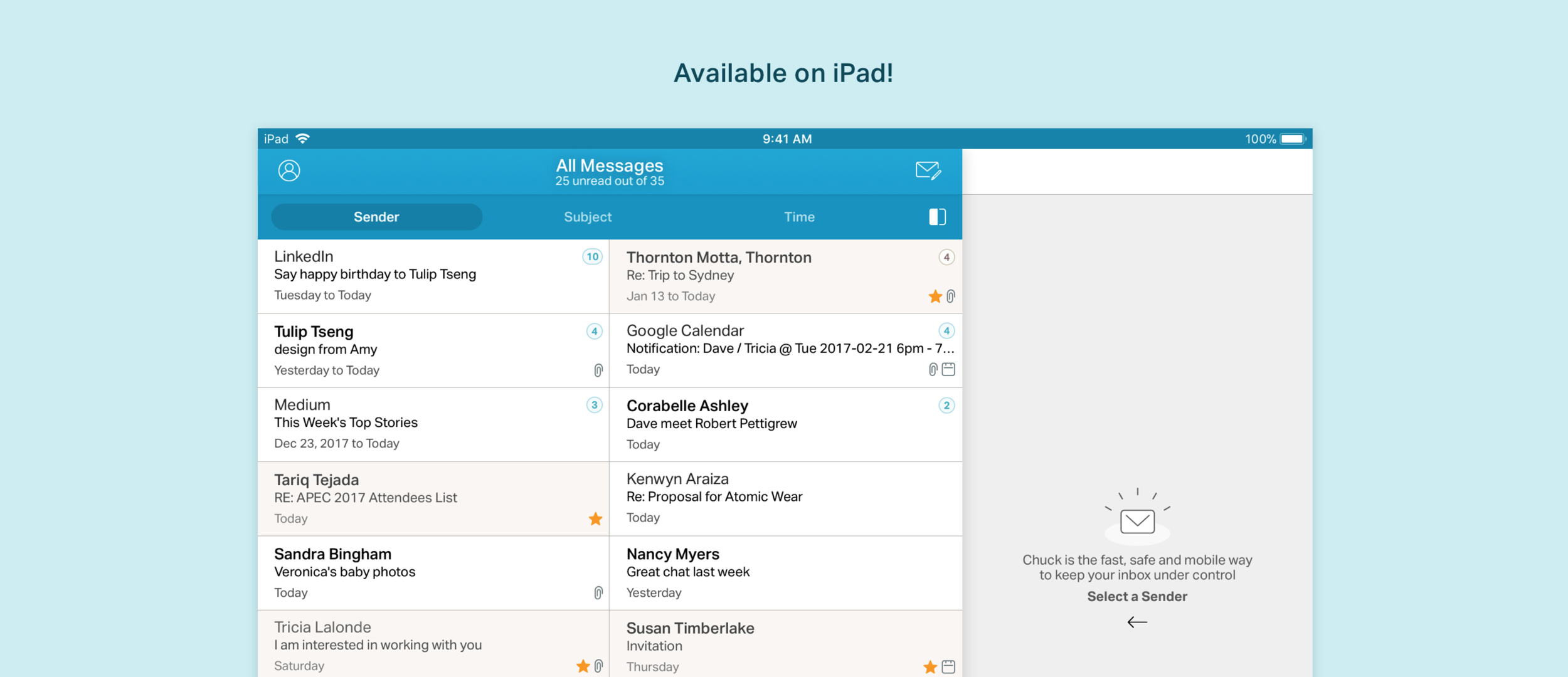Open the account profile icon
Image resolution: width=1568 pixels, height=677 pixels.
click(x=289, y=171)
